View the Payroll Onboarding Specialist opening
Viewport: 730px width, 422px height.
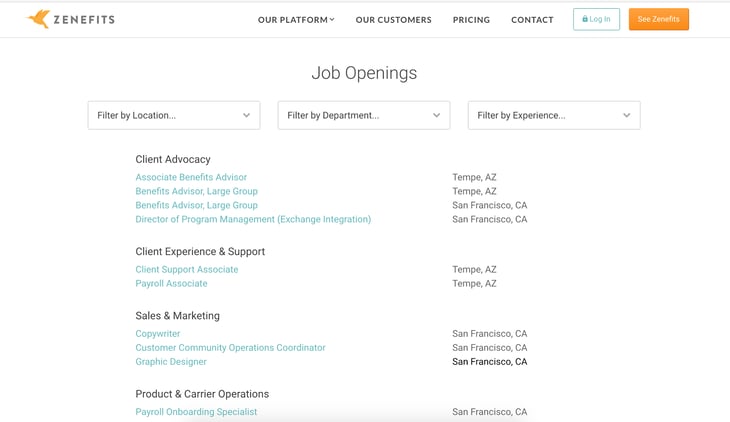point(196,412)
